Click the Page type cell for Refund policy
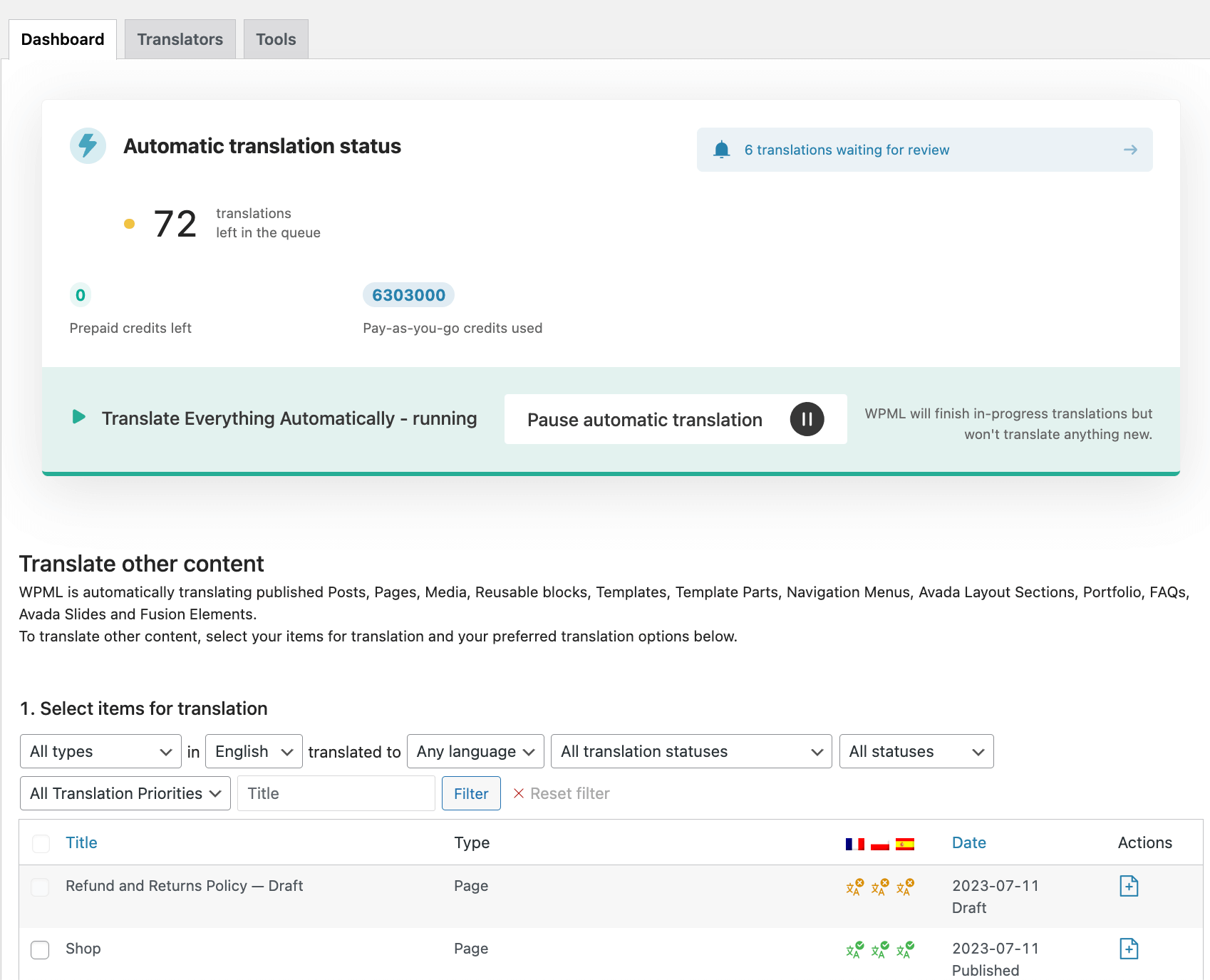 tap(471, 885)
